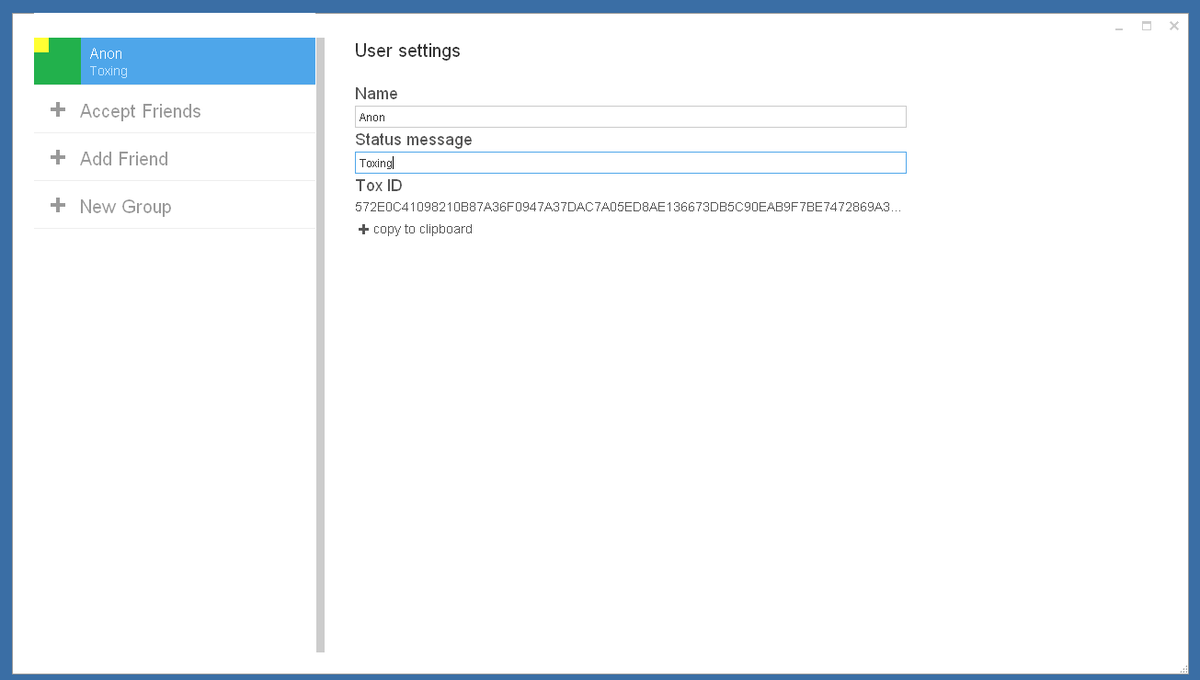Minimize the Tox window
The width and height of the screenshot is (1200, 680).
1119,27
